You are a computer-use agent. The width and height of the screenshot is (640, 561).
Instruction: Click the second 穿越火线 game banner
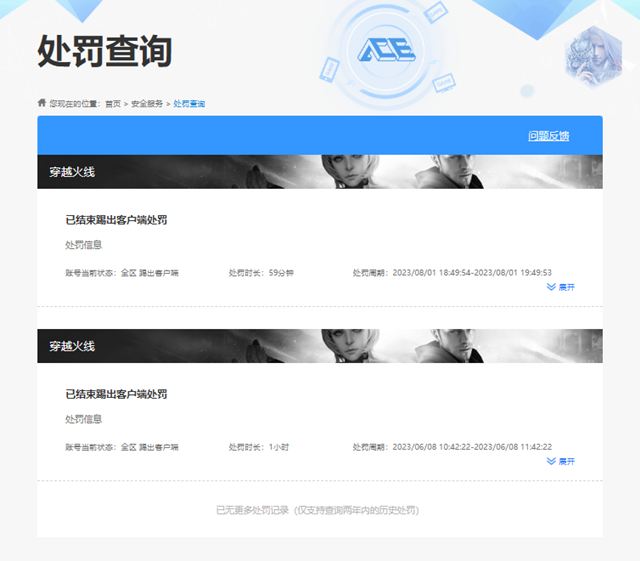320,346
